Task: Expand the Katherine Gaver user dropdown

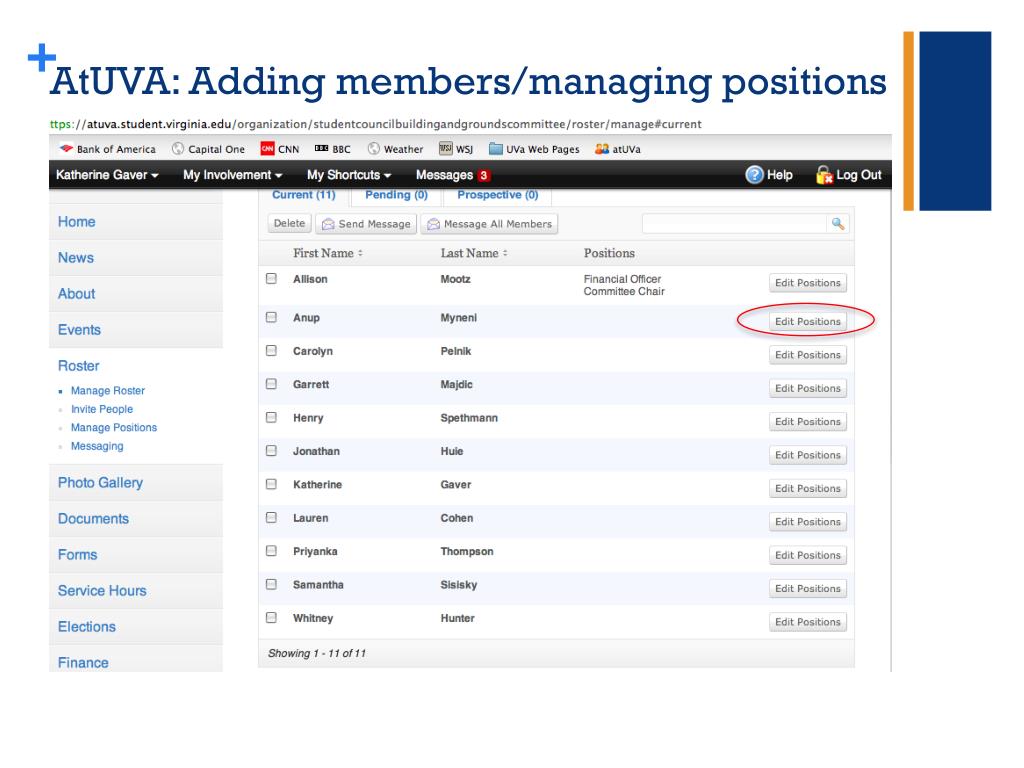Action: coord(107,175)
